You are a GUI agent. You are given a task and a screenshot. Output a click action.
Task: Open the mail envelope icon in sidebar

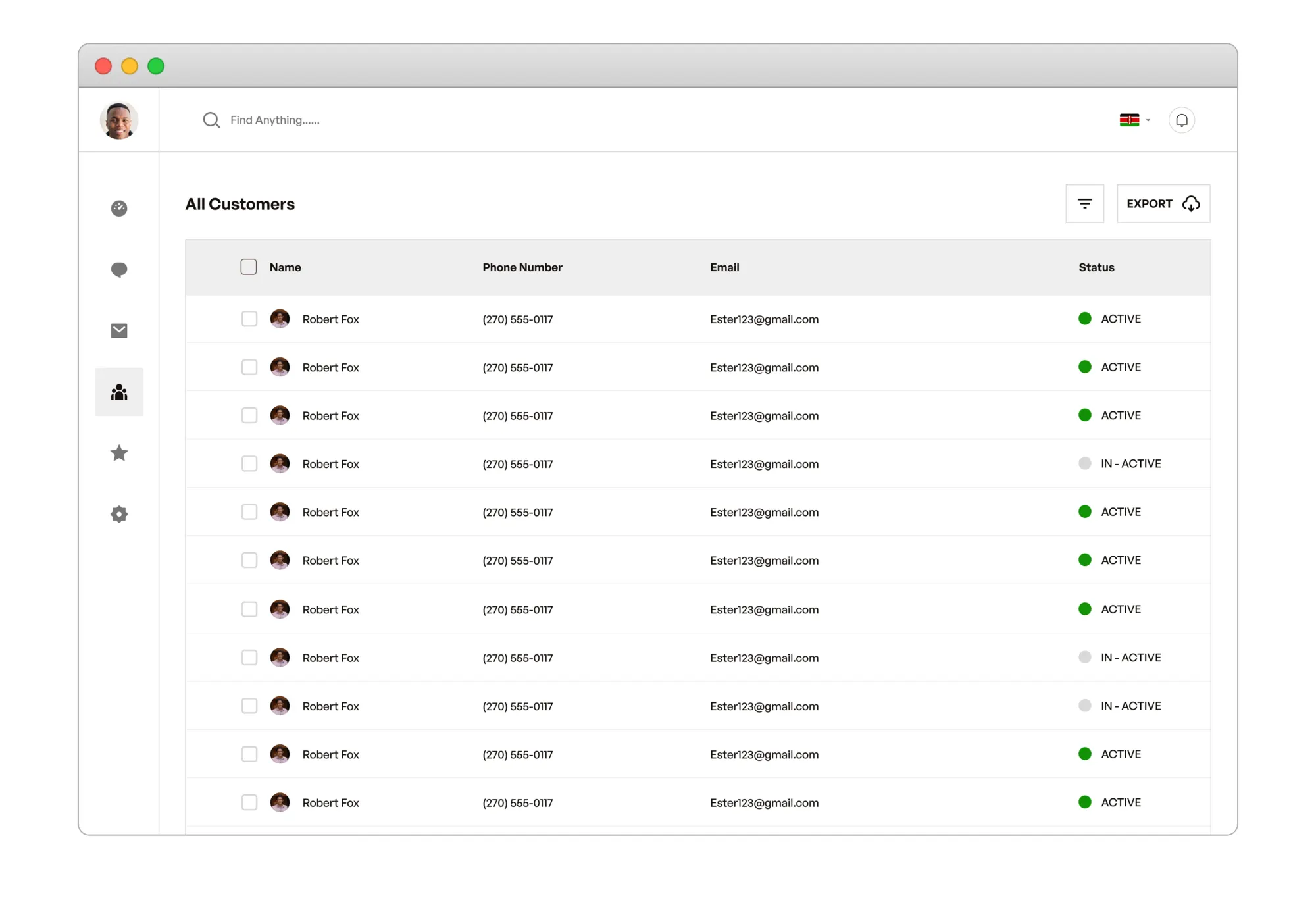(x=119, y=330)
